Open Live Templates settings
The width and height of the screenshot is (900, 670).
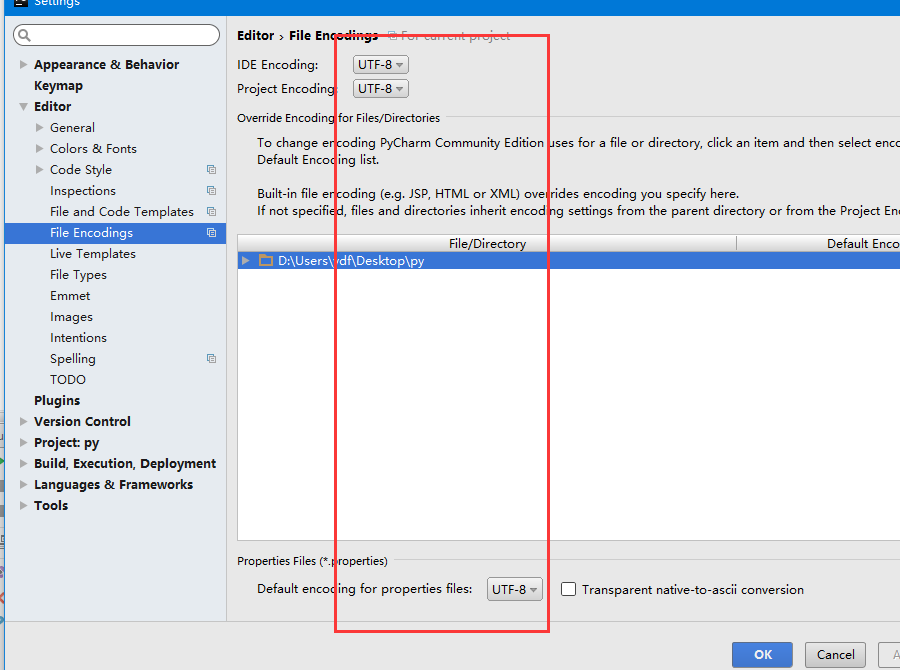click(92, 254)
